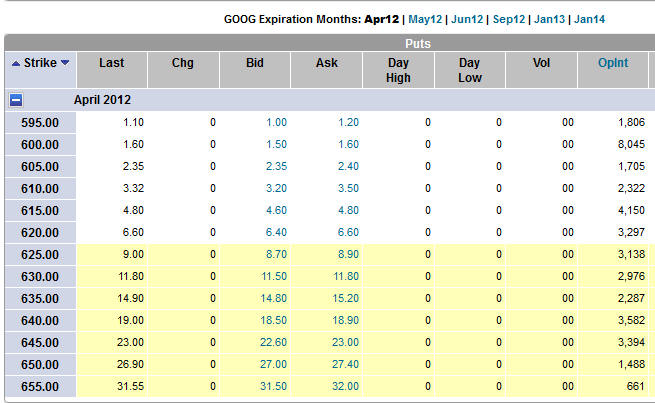Click ask price 1.20 for 595 strike

(x=347, y=122)
